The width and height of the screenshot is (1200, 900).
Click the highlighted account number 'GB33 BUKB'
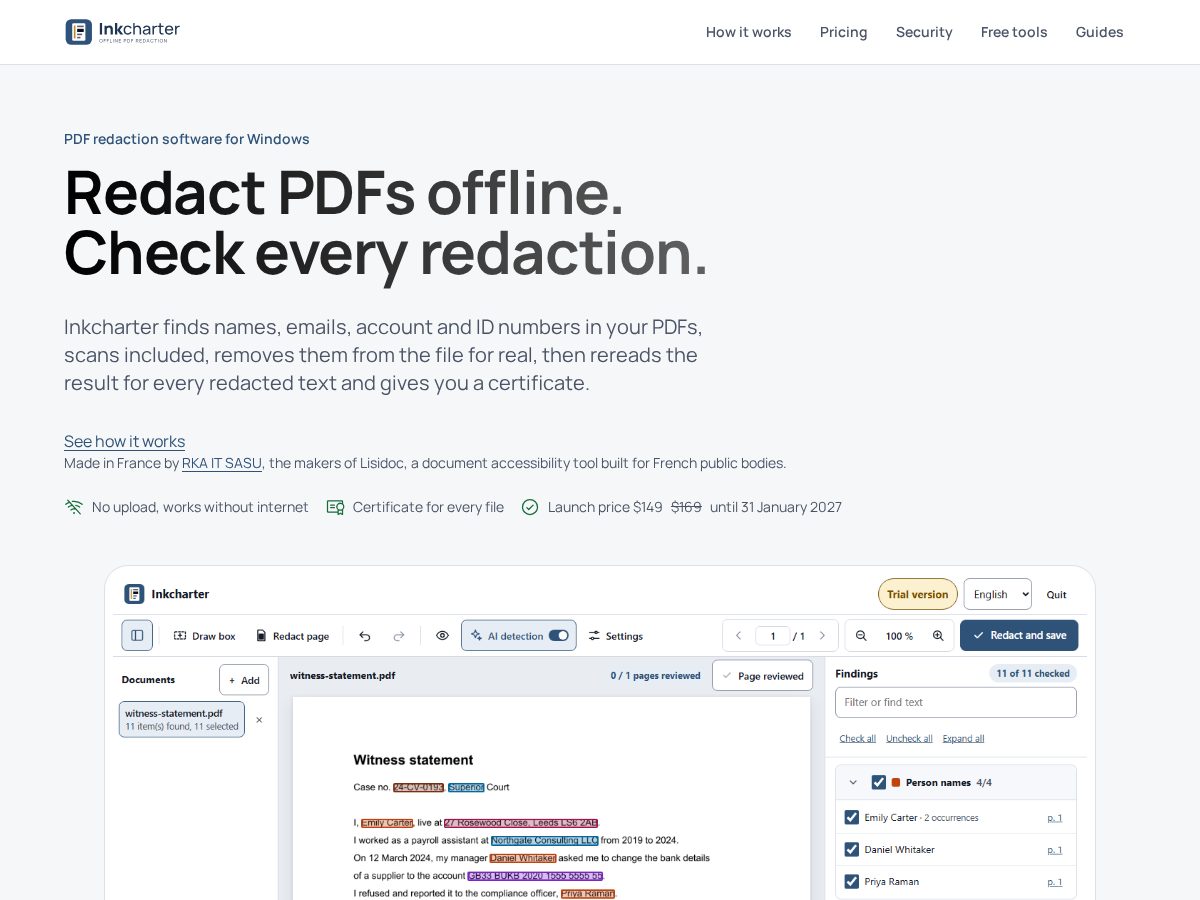point(535,875)
